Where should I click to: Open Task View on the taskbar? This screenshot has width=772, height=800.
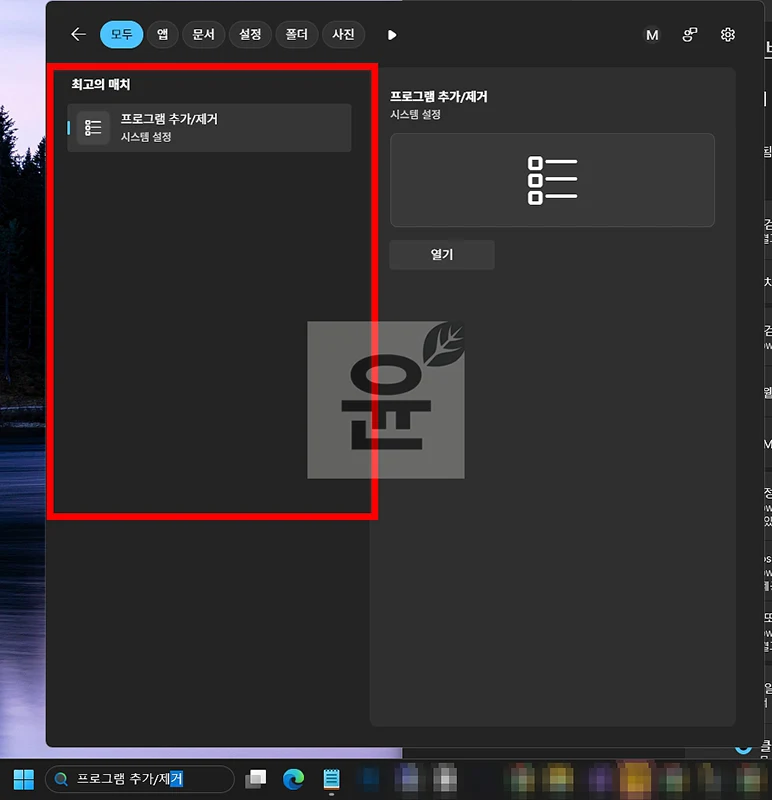[x=256, y=779]
